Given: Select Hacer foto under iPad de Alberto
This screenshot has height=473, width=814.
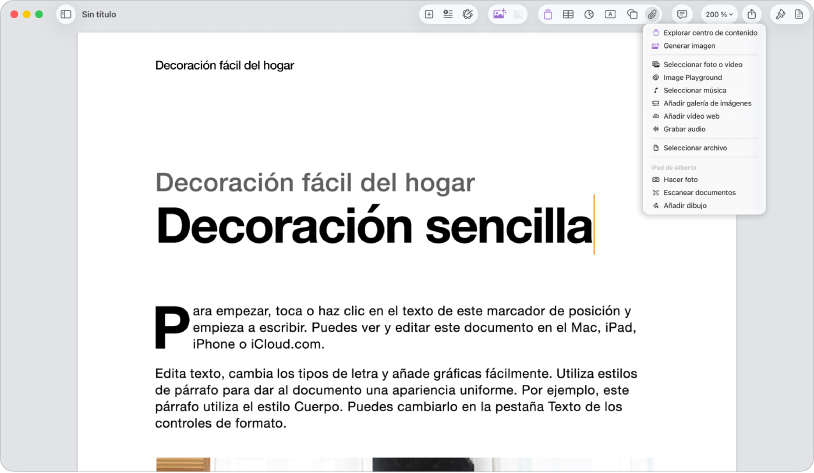Looking at the screenshot, I should 704,180.
